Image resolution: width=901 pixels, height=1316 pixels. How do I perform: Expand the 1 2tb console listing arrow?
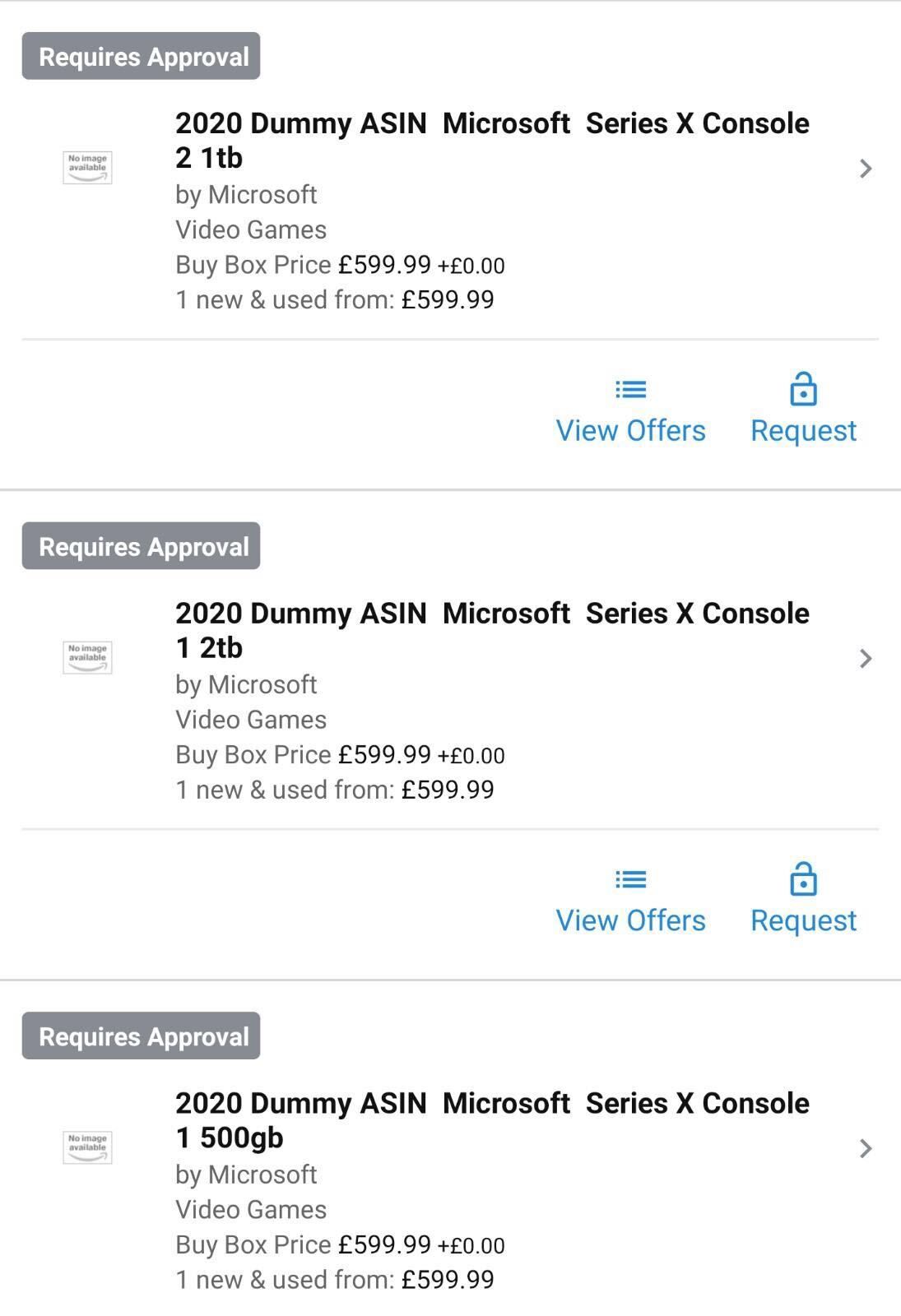point(865,659)
